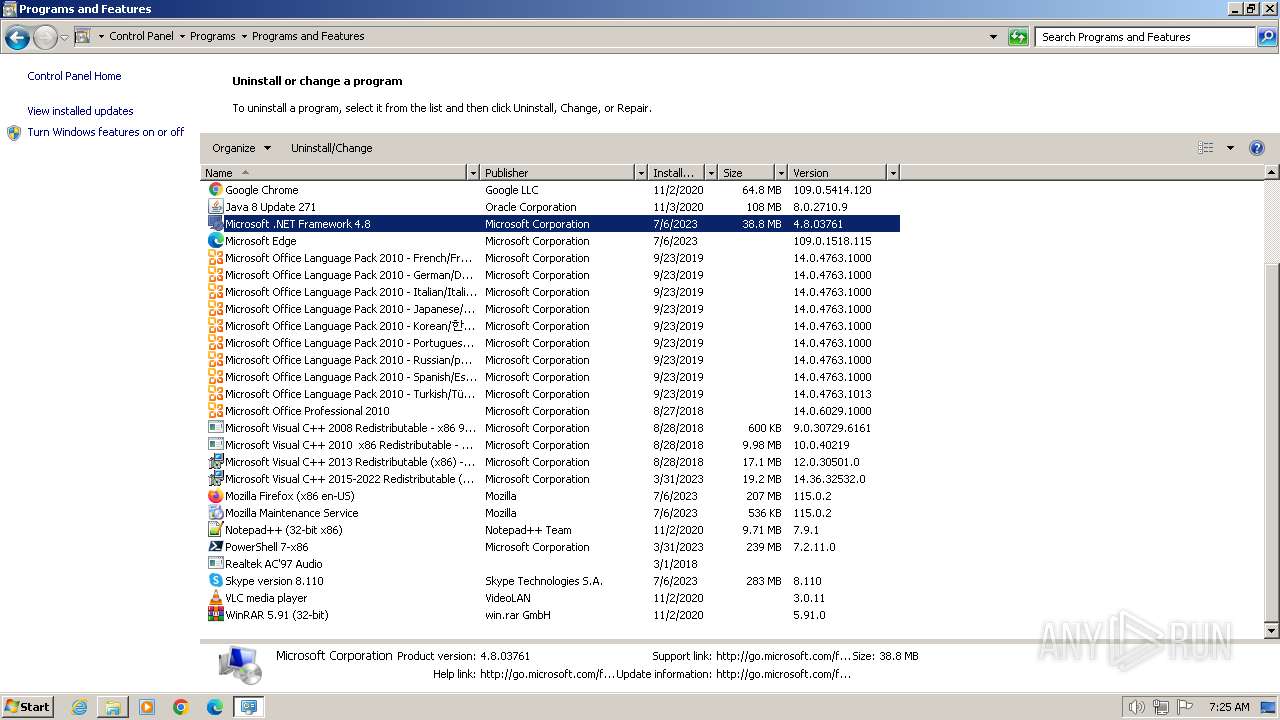
Task: Click the VideoLAN publisher cell
Action: point(508,598)
